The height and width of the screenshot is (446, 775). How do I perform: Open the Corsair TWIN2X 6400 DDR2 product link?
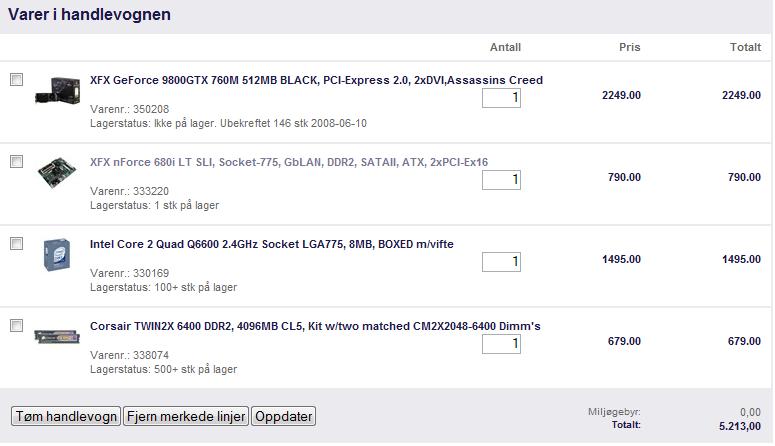[315, 326]
